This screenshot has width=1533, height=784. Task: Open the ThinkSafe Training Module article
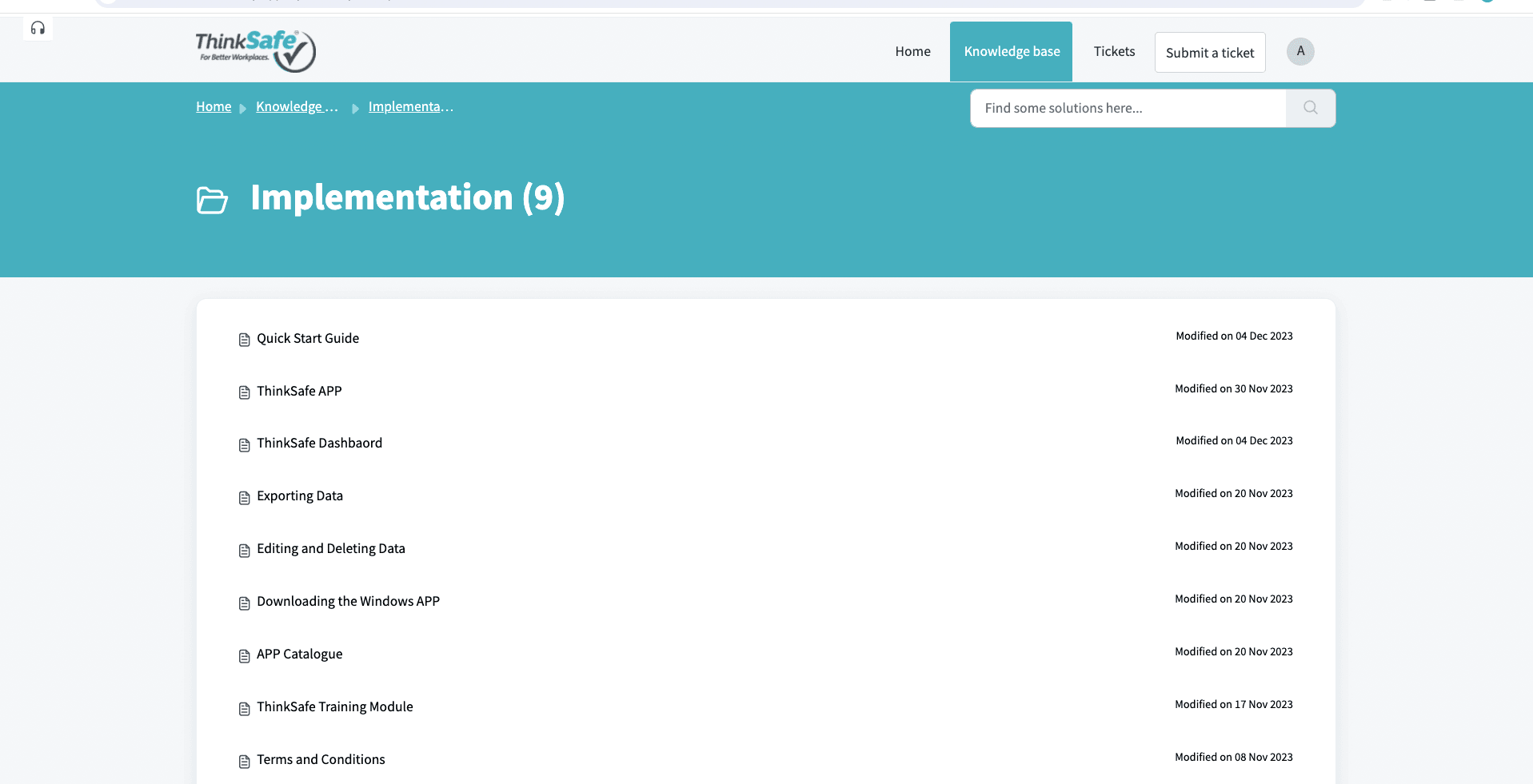click(334, 706)
